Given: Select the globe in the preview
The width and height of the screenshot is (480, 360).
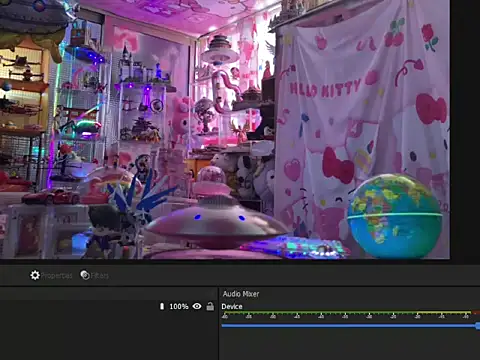Looking at the screenshot, I should 395,216.
